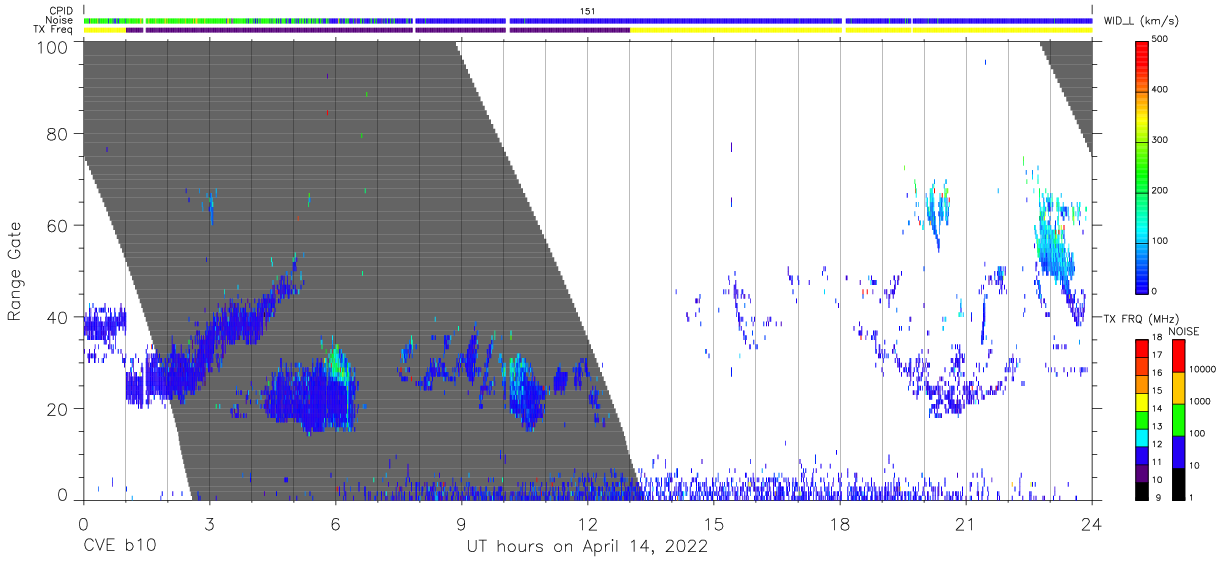1228x567 pixels.
Task: Click the x-axis tick label 24
Action: pyautogui.click(x=1091, y=524)
